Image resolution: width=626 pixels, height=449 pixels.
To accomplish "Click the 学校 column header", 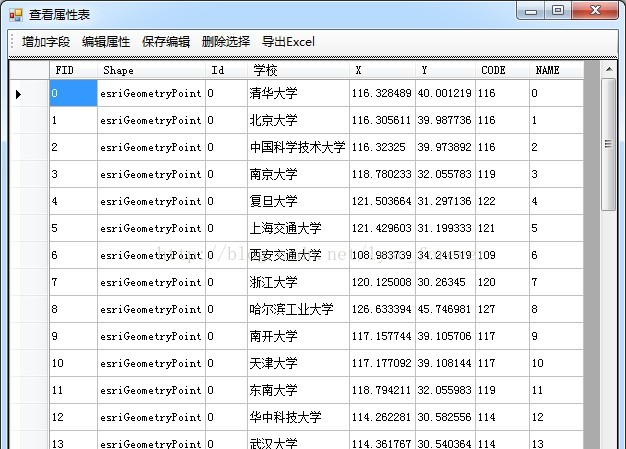I will tap(298, 70).
